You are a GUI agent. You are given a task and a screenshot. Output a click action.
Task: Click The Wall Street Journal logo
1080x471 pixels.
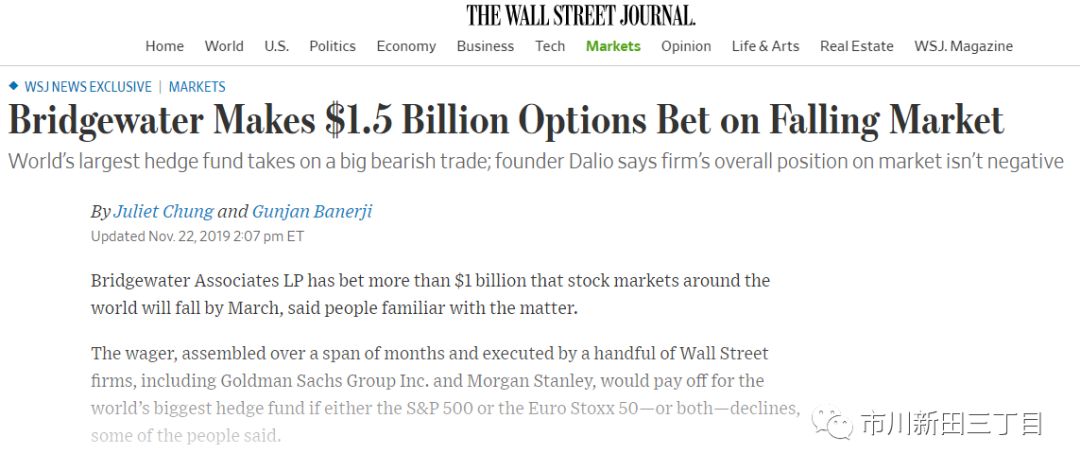coord(580,15)
